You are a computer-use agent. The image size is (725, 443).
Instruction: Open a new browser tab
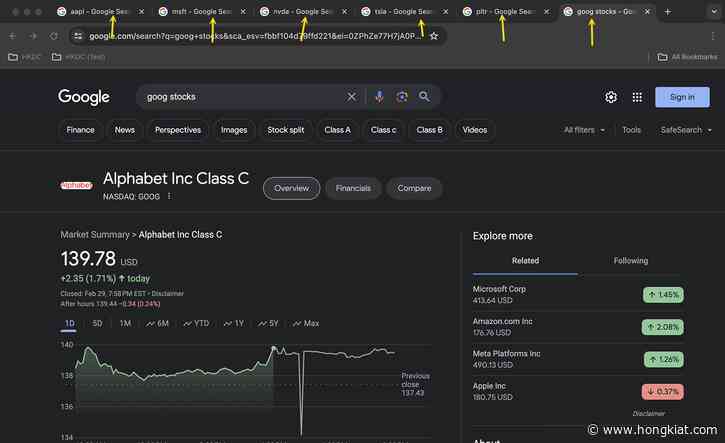pos(668,12)
